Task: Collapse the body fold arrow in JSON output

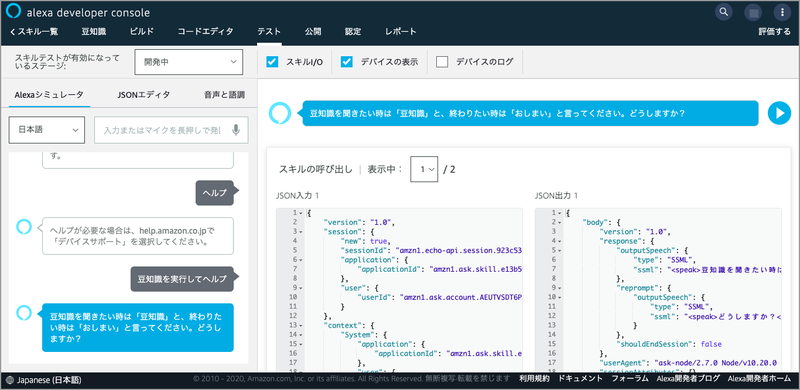Action: coord(560,222)
